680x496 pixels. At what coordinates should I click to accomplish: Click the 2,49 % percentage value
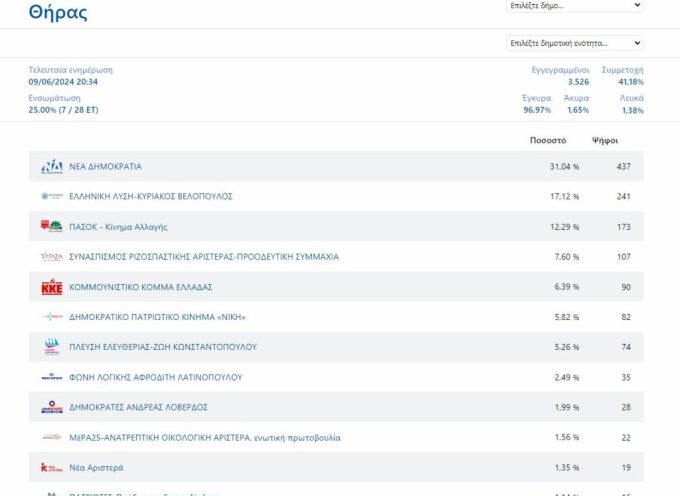[566, 377]
